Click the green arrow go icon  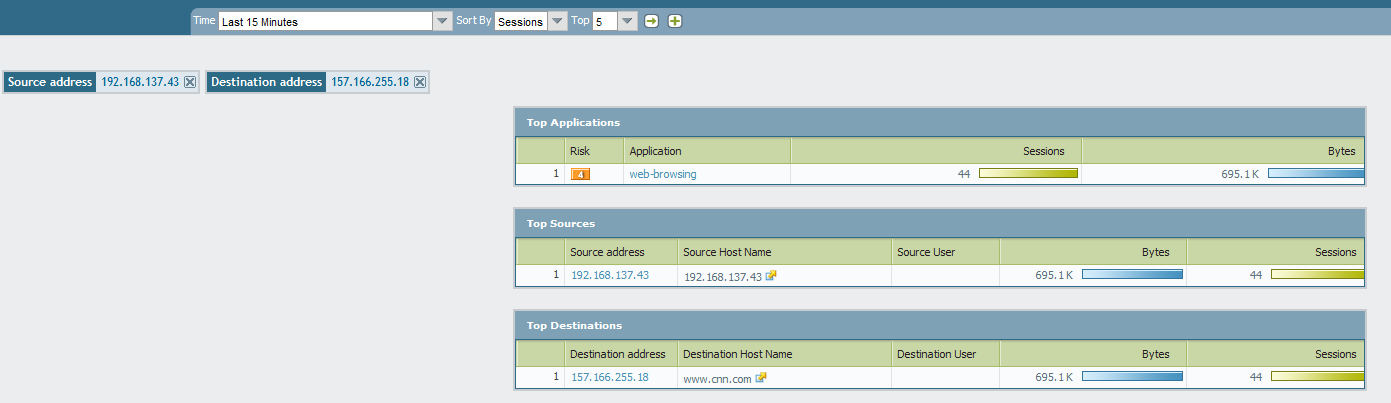651,21
